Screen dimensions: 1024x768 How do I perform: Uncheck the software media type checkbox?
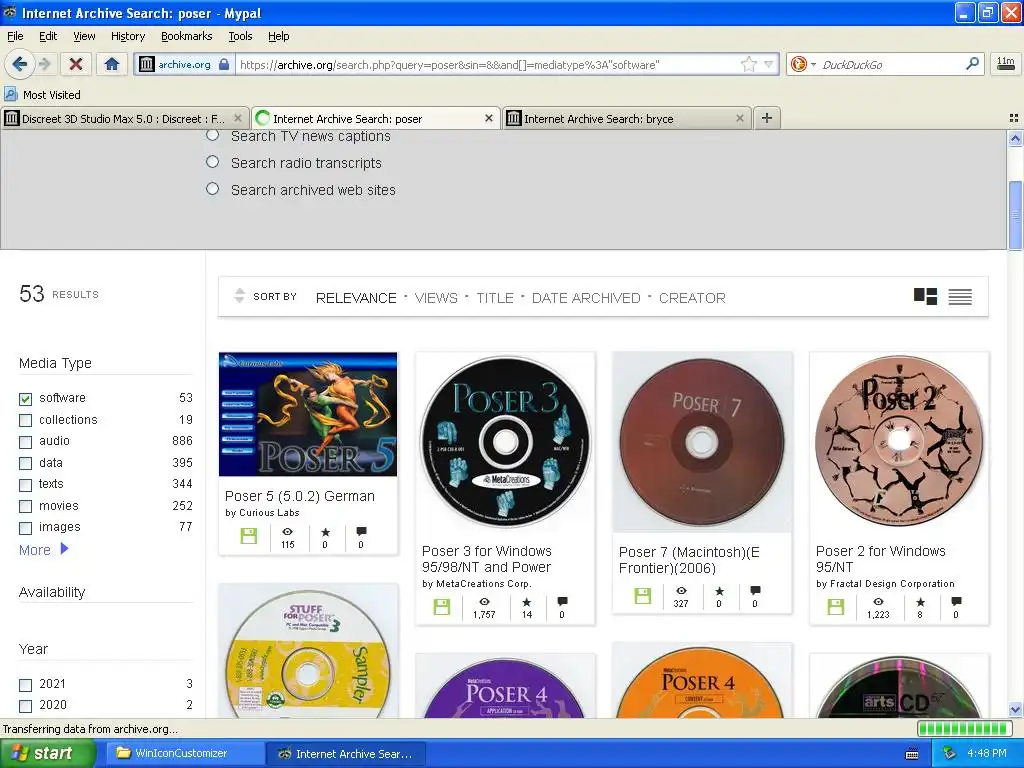tap(25, 398)
